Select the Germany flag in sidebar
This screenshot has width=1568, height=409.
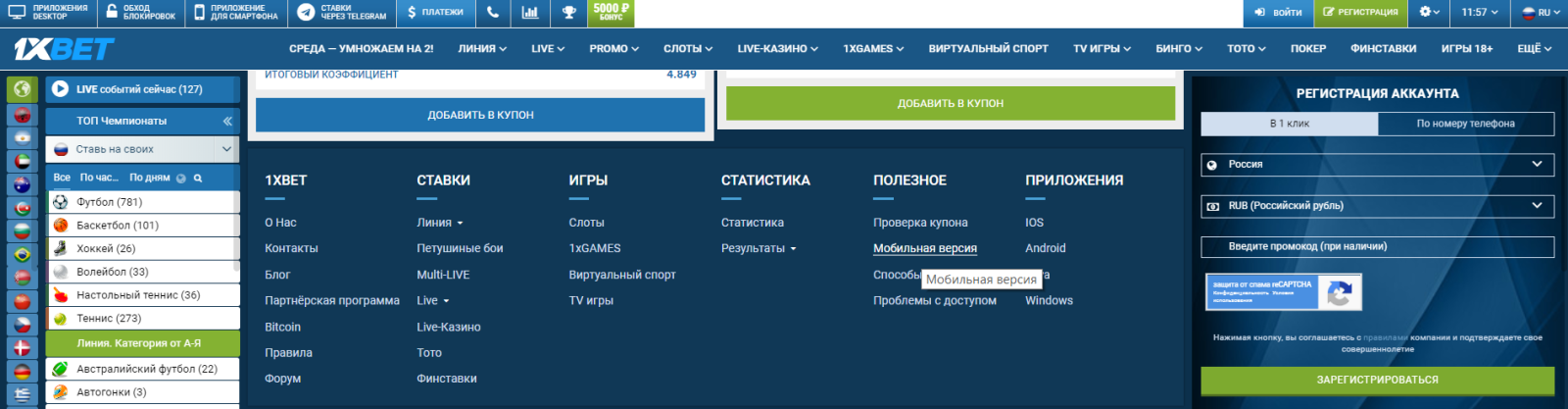point(22,372)
